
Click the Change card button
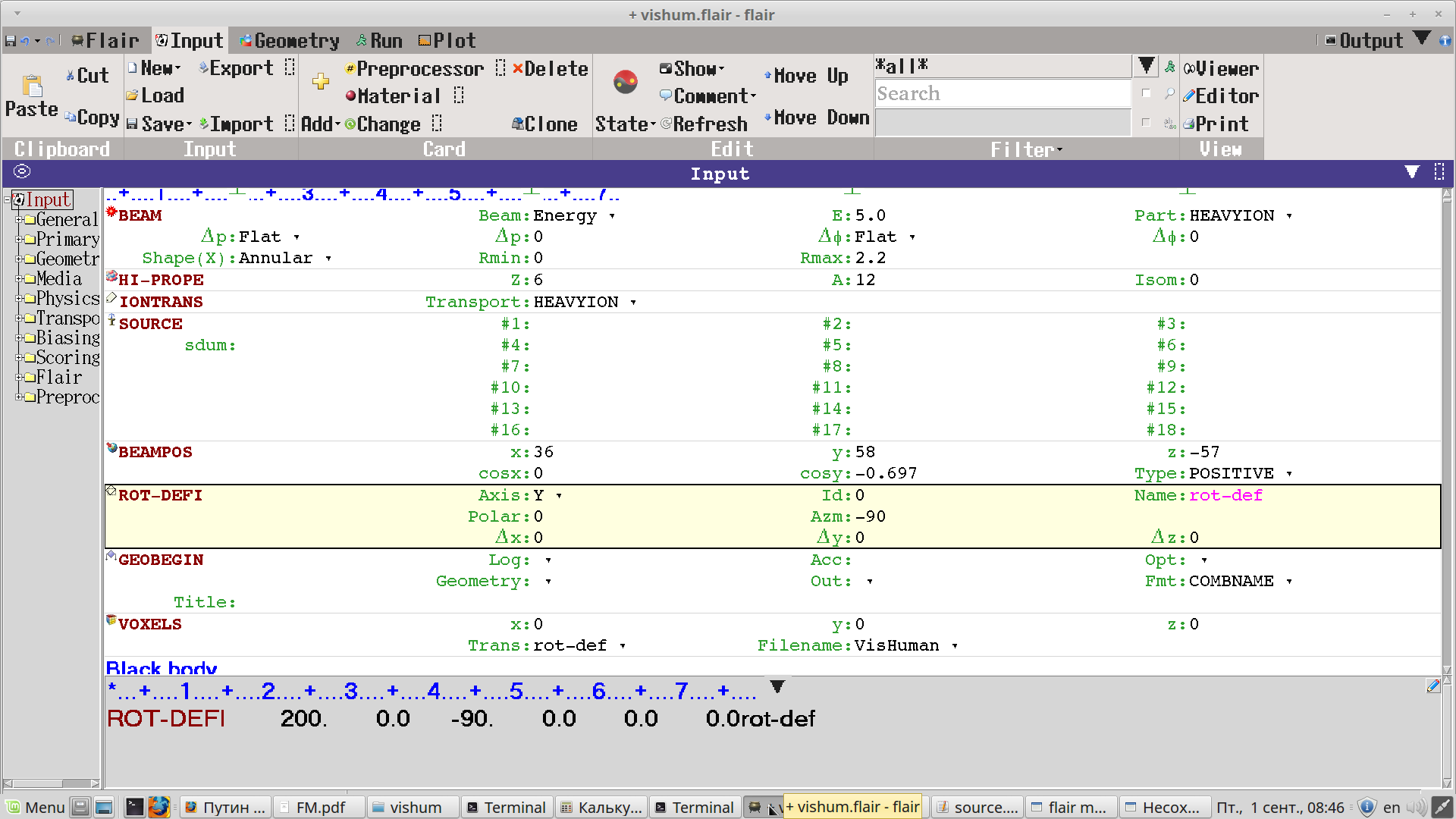click(x=382, y=124)
